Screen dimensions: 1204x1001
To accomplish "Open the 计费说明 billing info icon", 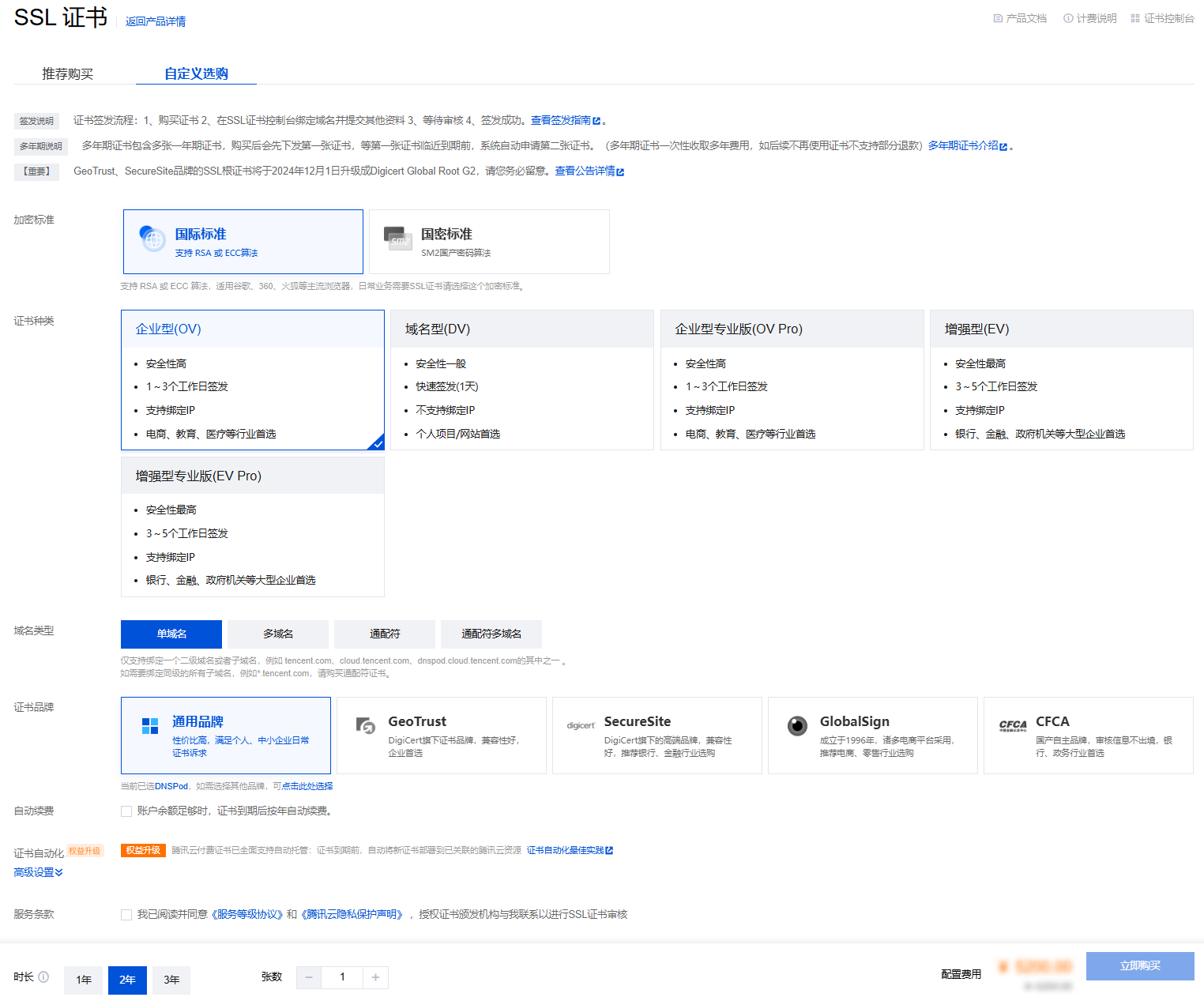I will click(1068, 18).
